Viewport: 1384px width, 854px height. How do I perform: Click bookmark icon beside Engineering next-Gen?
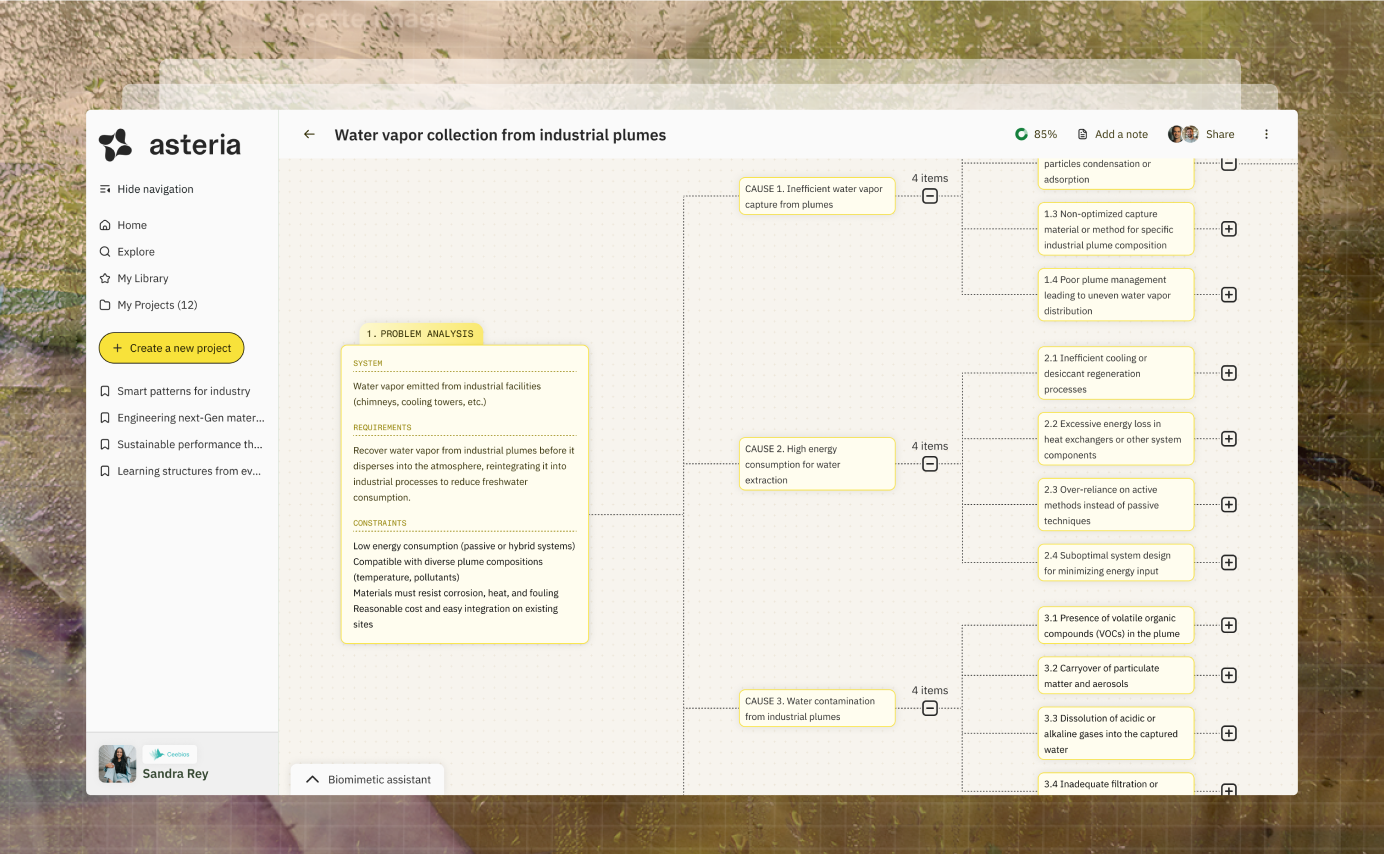(105, 418)
